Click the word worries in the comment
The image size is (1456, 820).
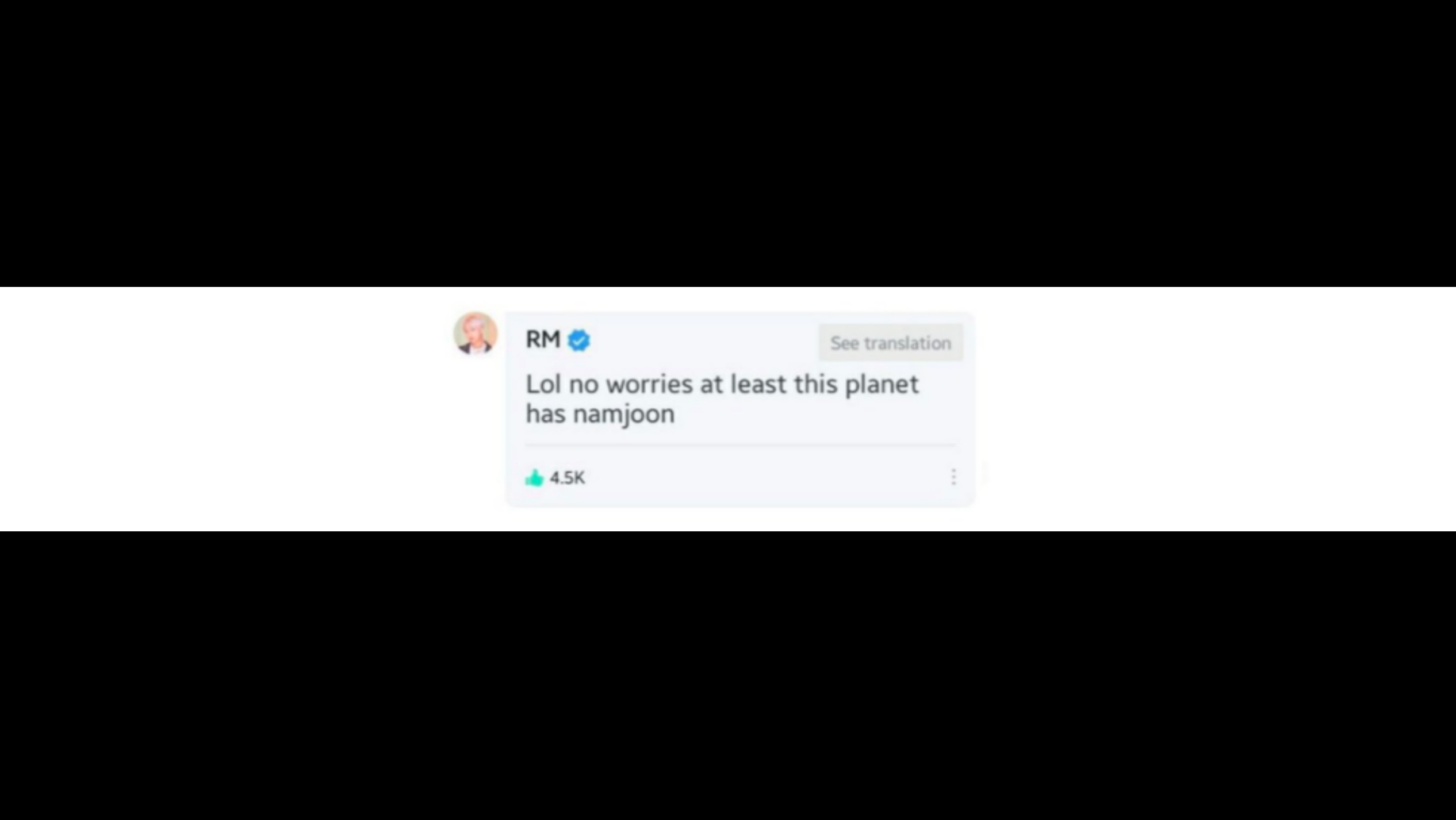coord(650,385)
